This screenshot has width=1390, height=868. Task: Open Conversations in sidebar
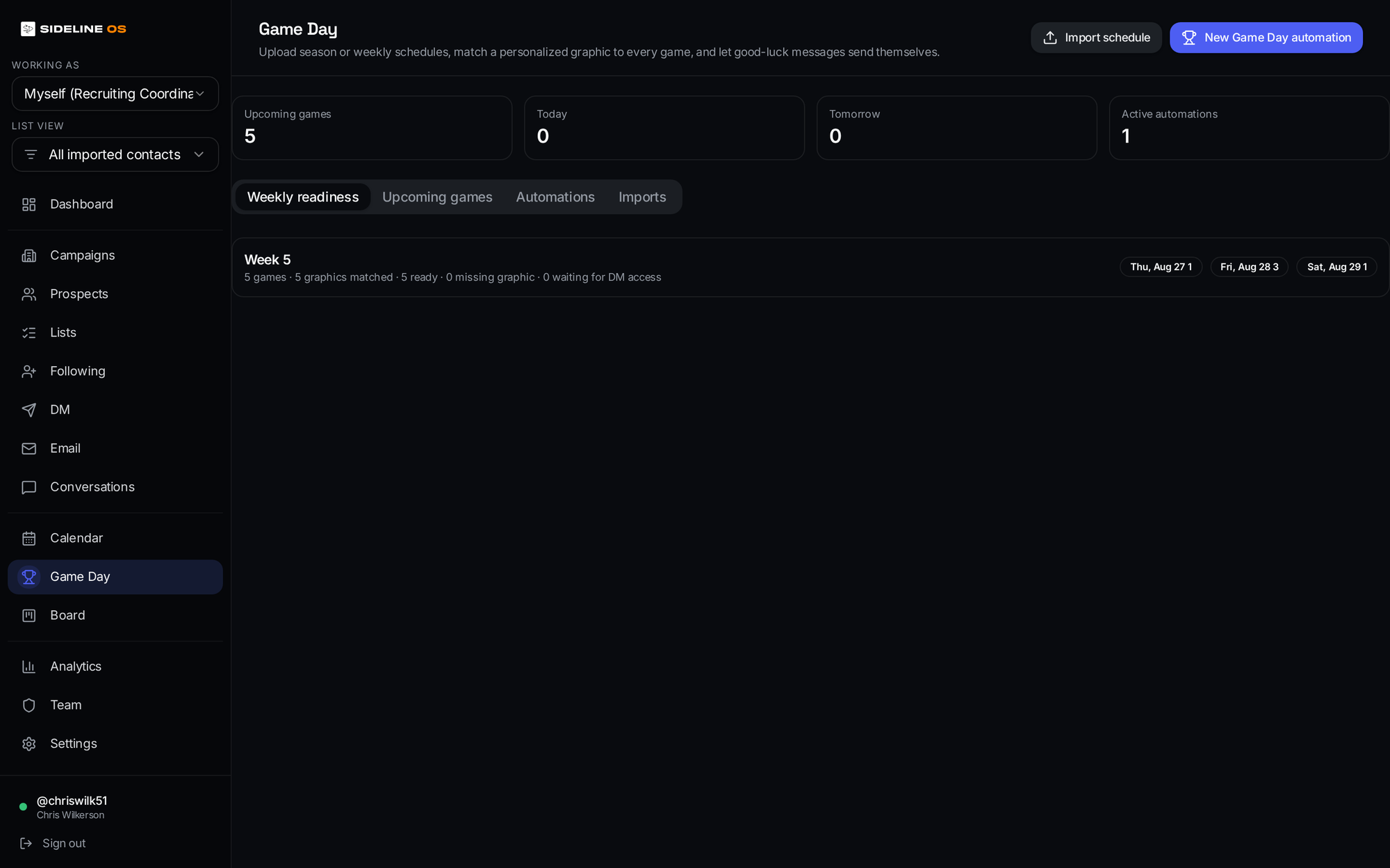[115, 487]
